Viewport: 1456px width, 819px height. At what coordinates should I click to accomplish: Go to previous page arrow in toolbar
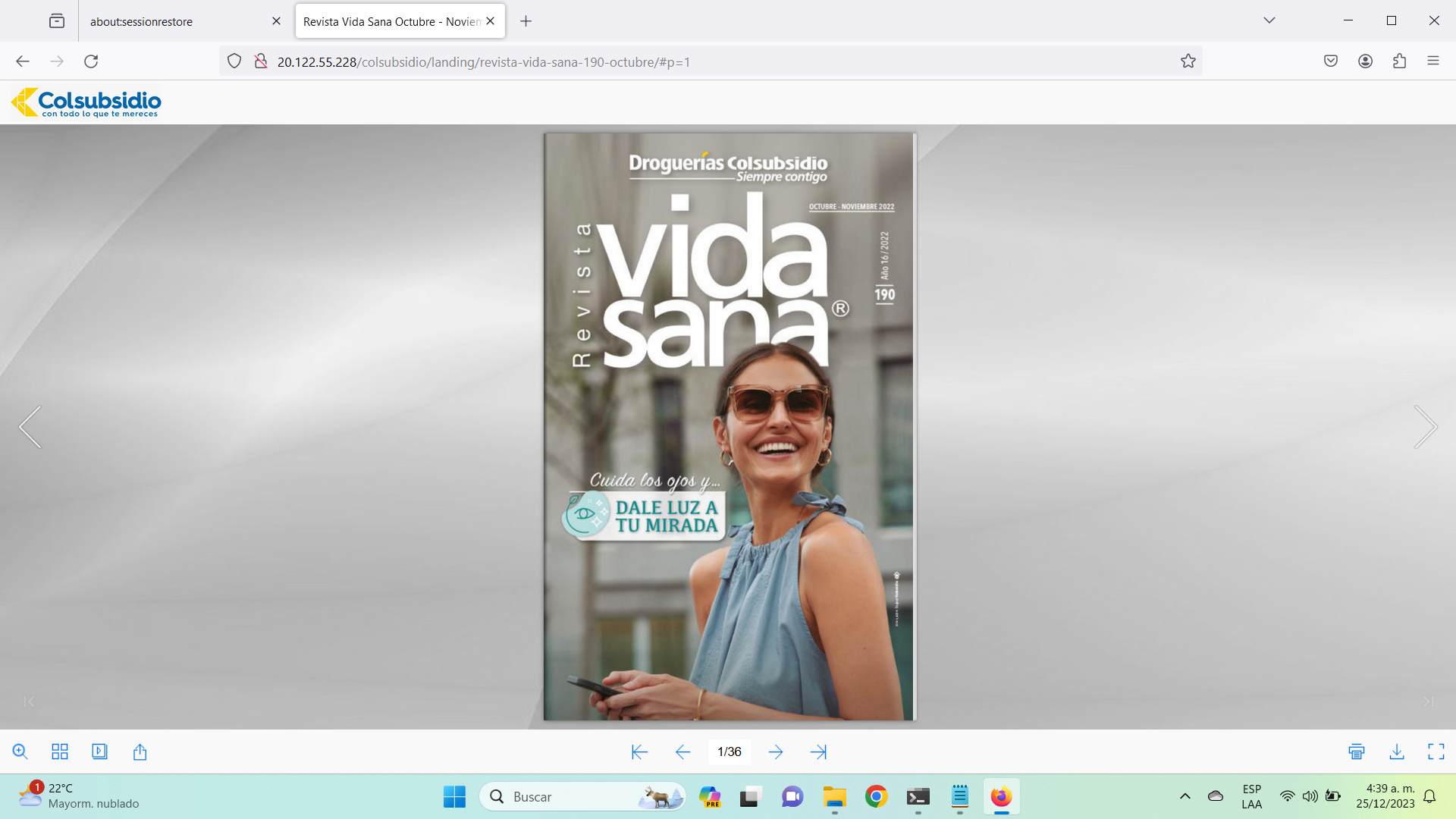point(682,752)
